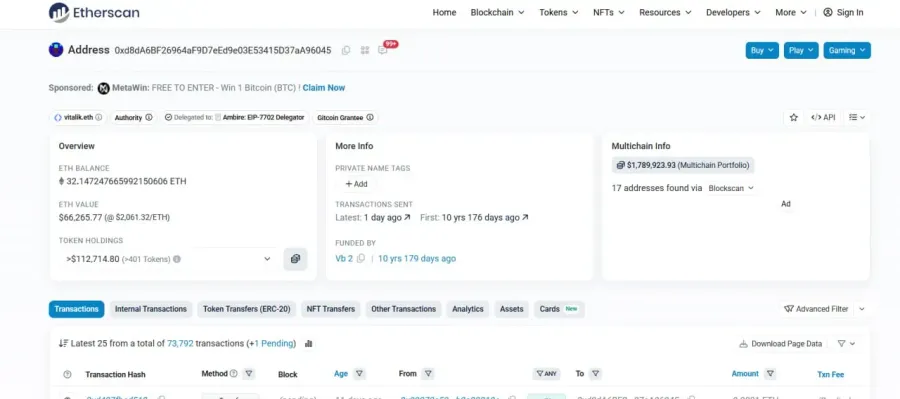Image resolution: width=900 pixels, height=399 pixels.
Task: Open the token holdings wallet icon
Action: [295, 259]
